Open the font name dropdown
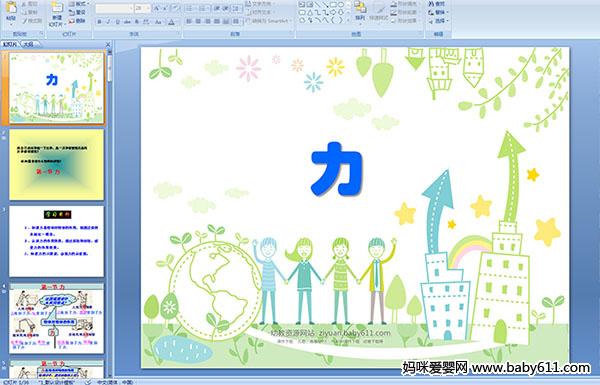Viewport: 600px width, 385px height. pos(131,8)
